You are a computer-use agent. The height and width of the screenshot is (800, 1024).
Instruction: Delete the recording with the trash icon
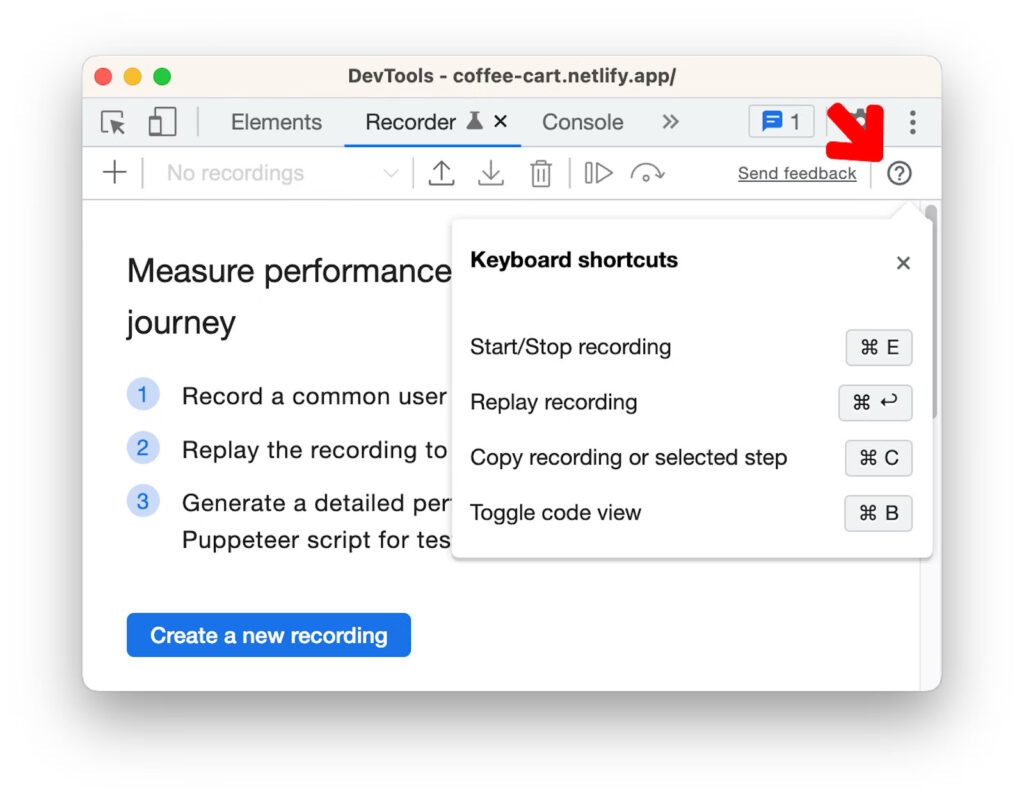pos(540,172)
